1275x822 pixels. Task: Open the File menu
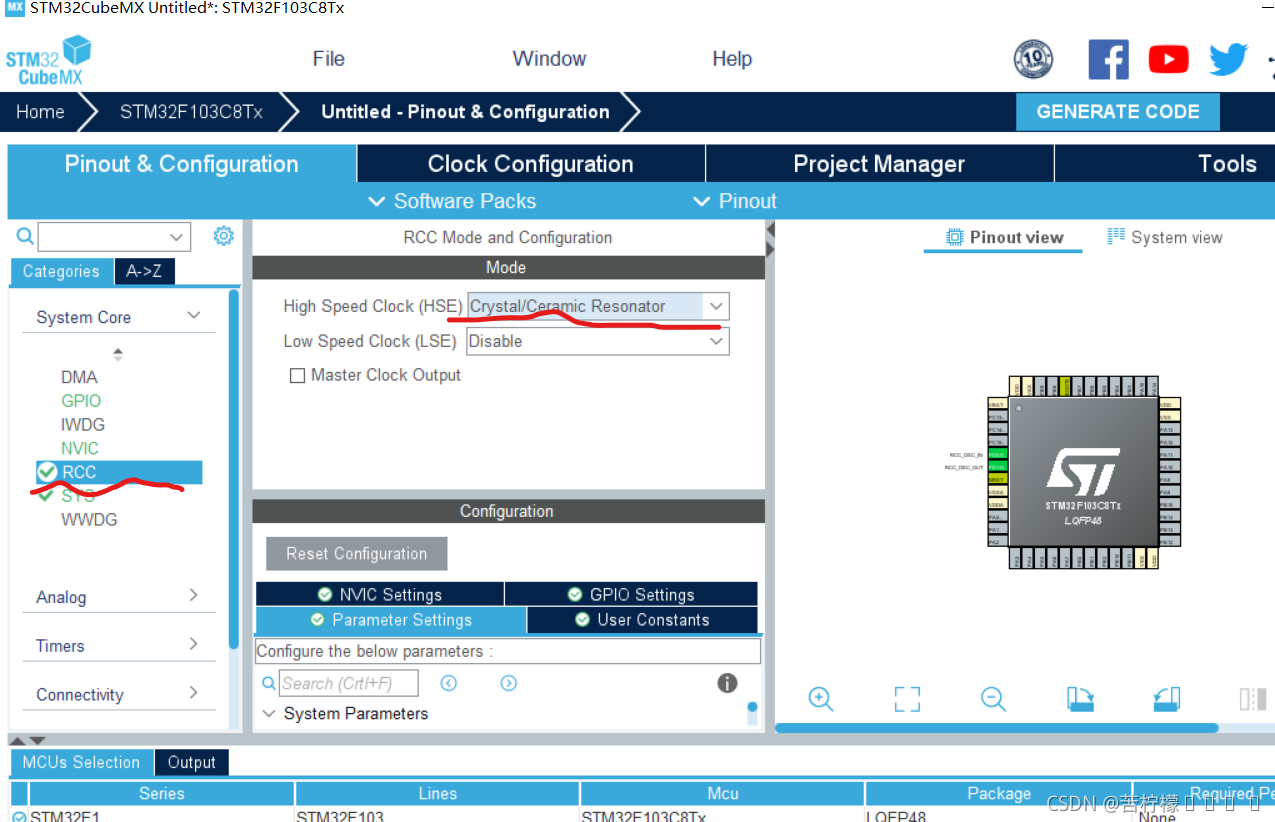328,59
